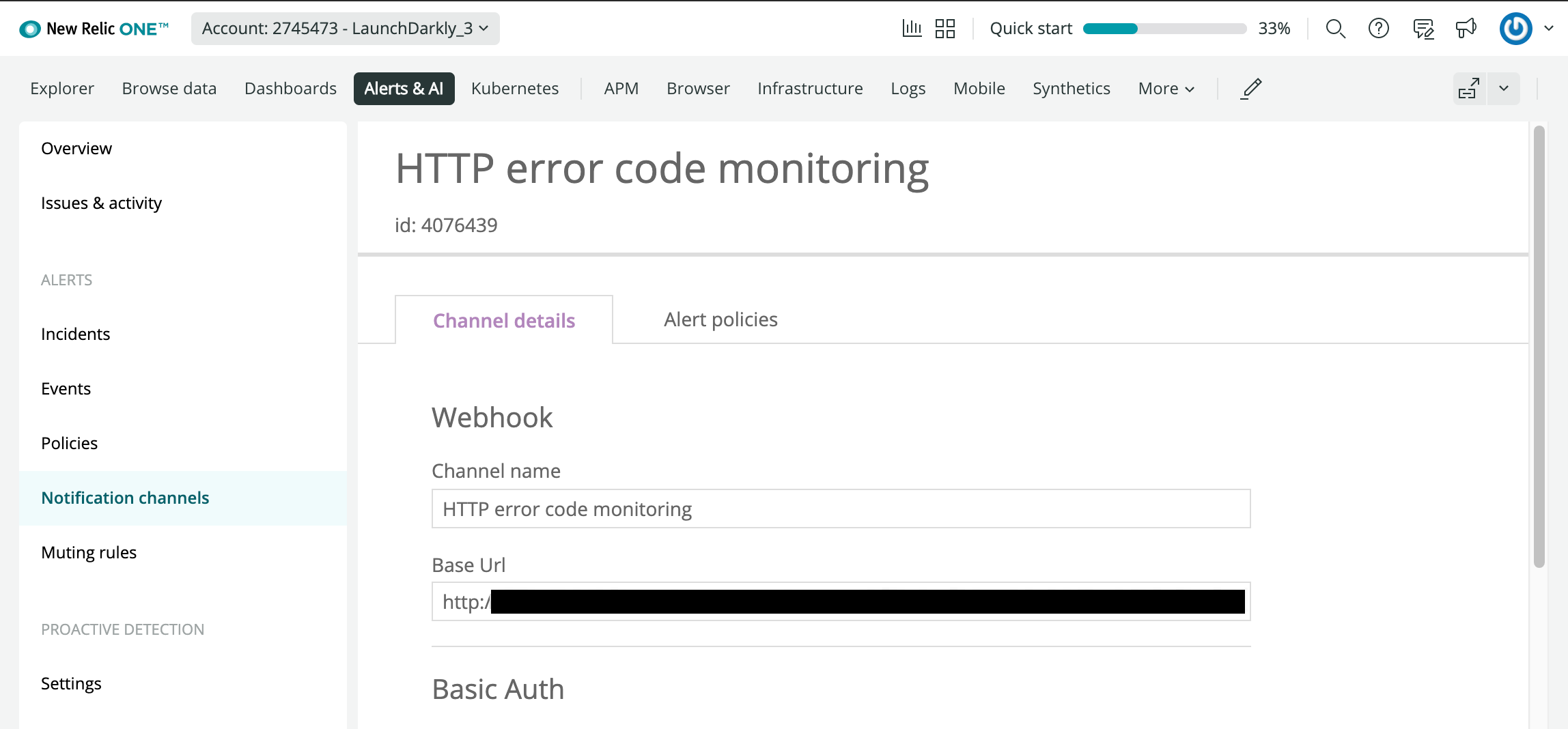The width and height of the screenshot is (1568, 729).
Task: Open the apps grid icon
Action: pos(945,29)
